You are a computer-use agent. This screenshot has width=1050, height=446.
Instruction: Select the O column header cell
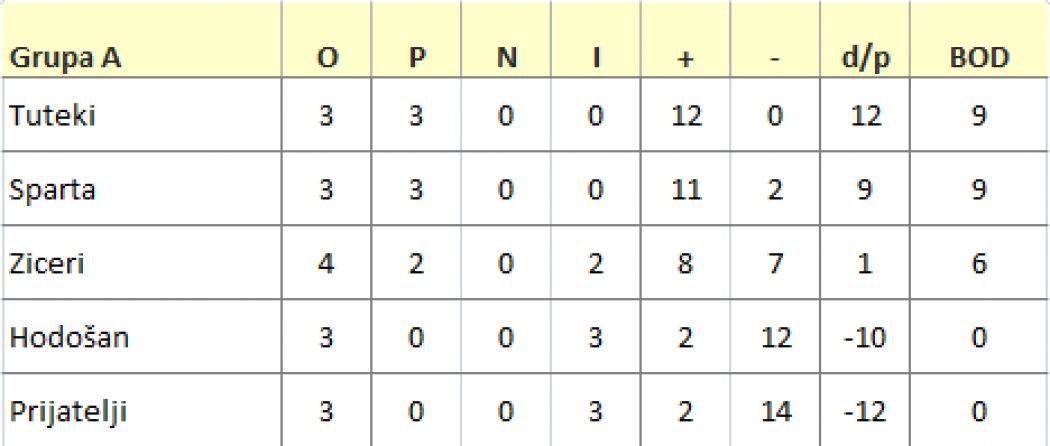326,39
